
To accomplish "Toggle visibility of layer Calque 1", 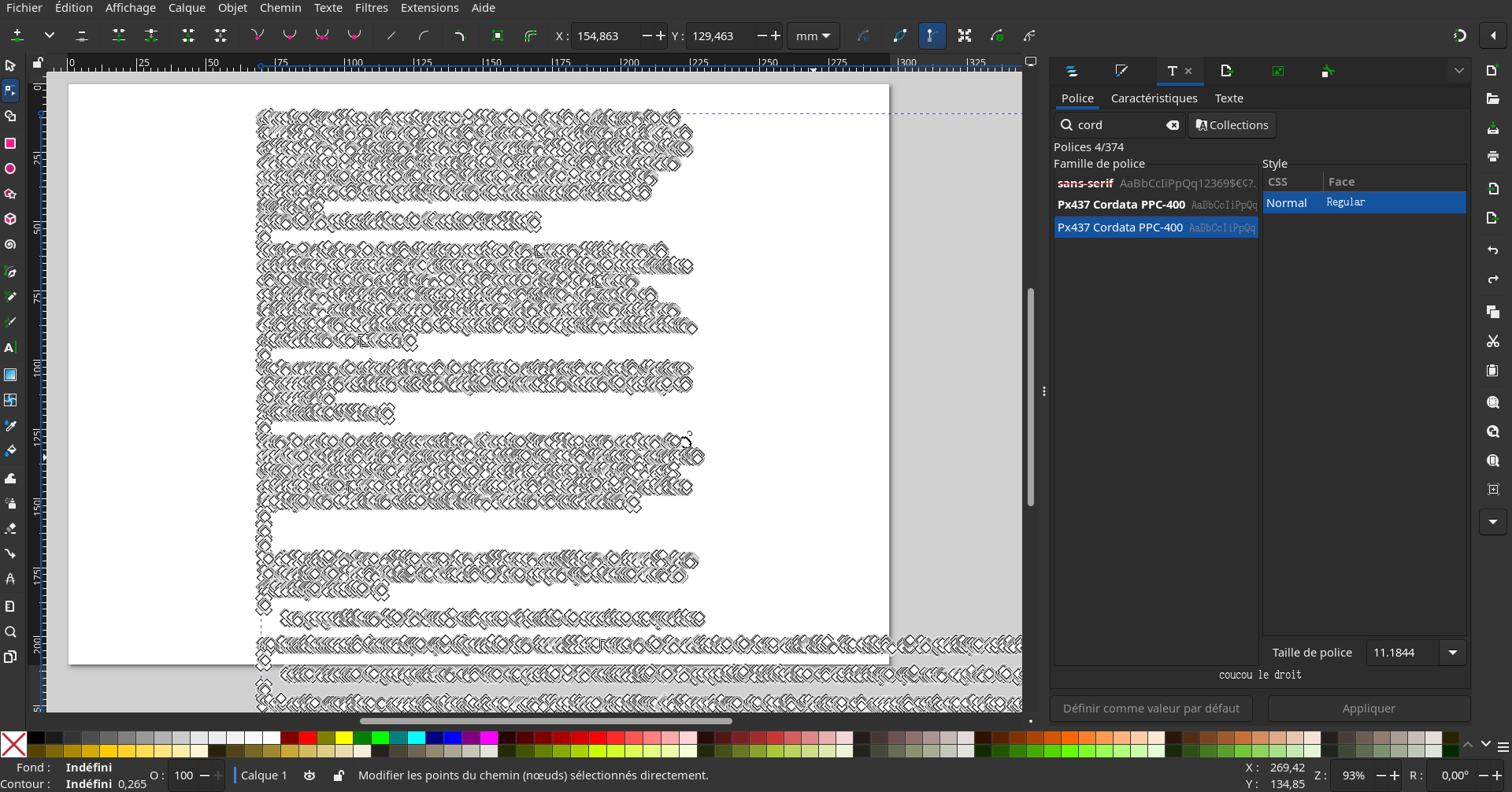I will coord(309,775).
